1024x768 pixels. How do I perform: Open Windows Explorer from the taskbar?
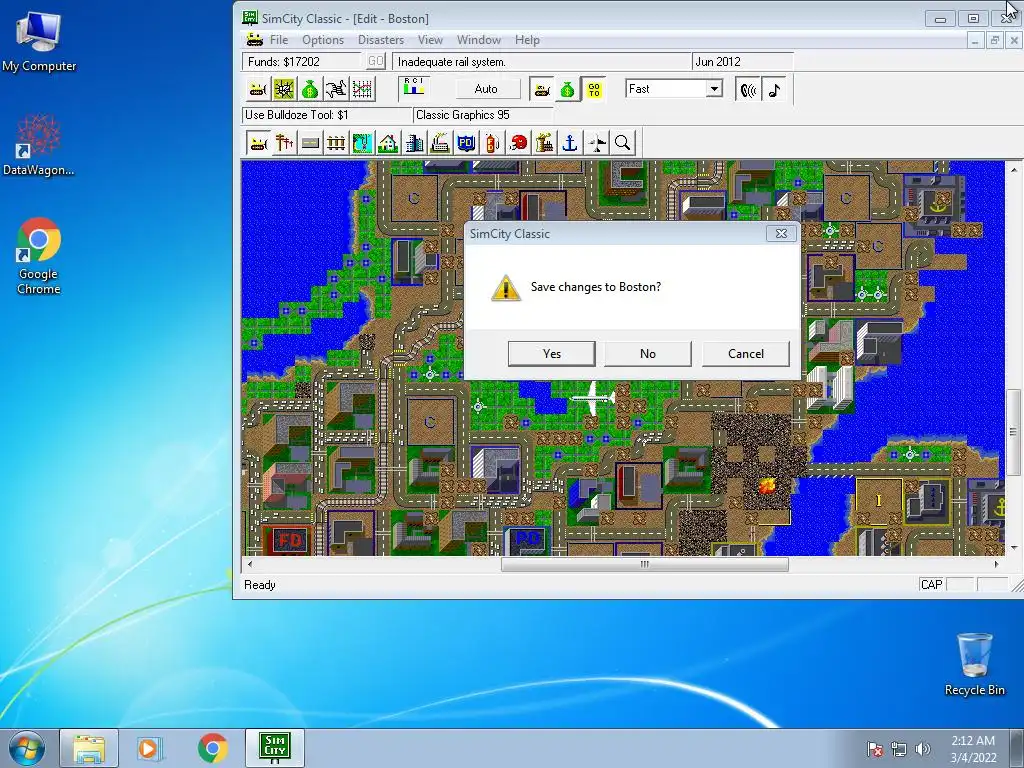pos(89,748)
